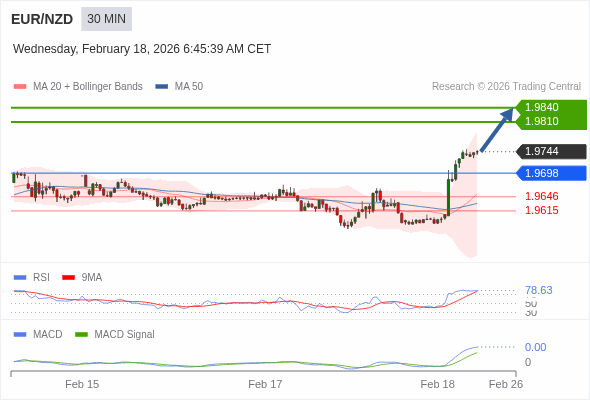Click the RSI legend text
Image resolution: width=590 pixels, height=400 pixels.
[x=41, y=278]
